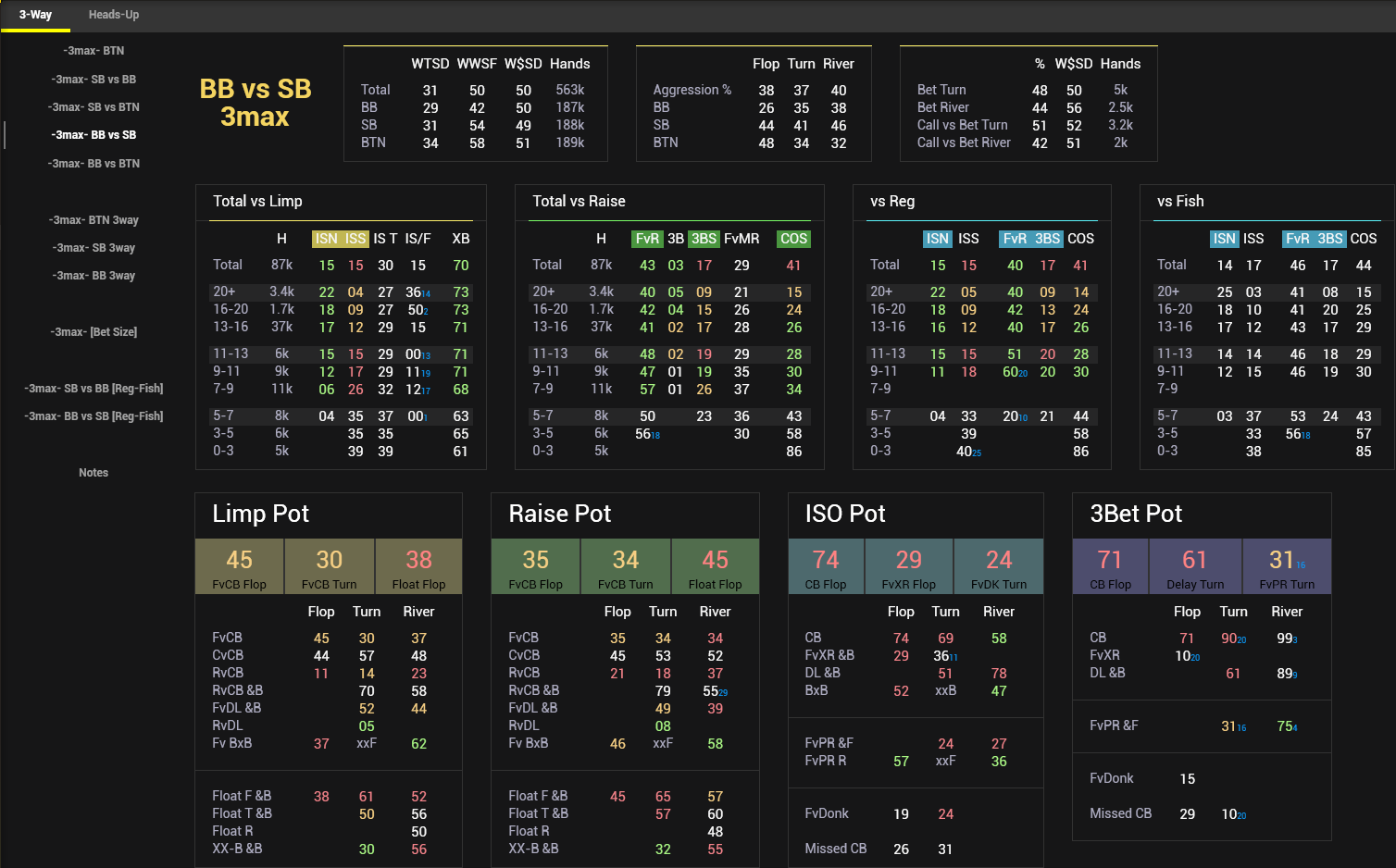Show the -3max- [Bet Size] section

point(94,332)
